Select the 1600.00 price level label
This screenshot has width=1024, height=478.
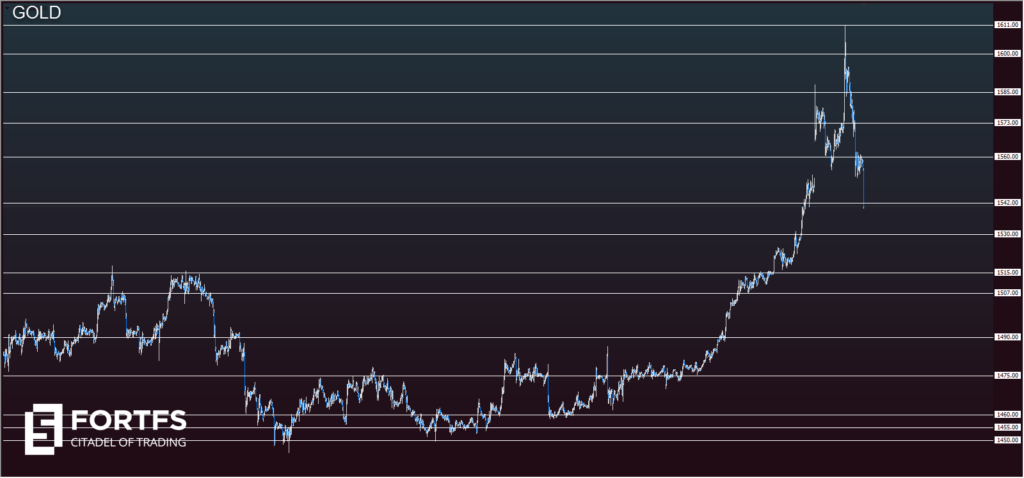(x=1006, y=54)
